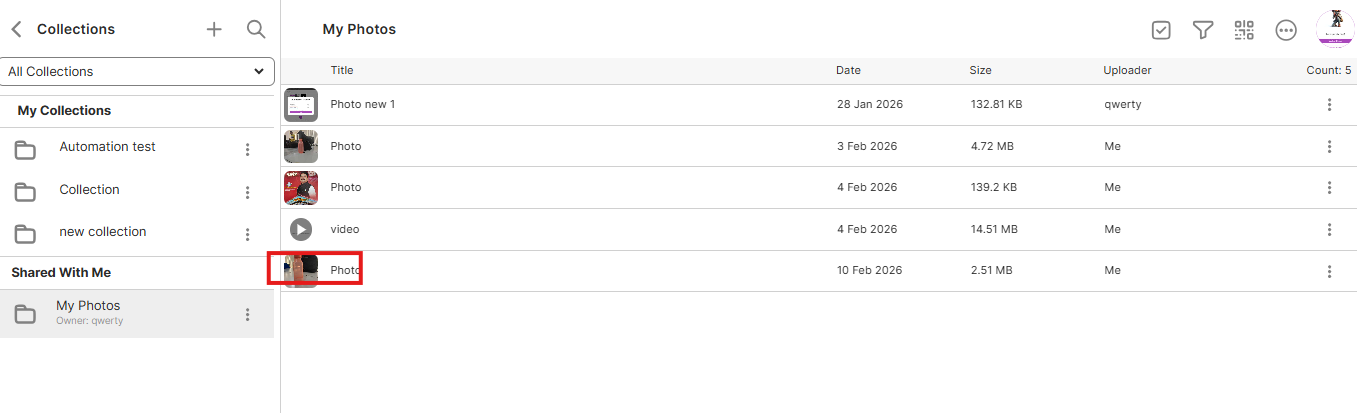Open options for the video row
This screenshot has height=413, width=1357.
pos(1329,230)
